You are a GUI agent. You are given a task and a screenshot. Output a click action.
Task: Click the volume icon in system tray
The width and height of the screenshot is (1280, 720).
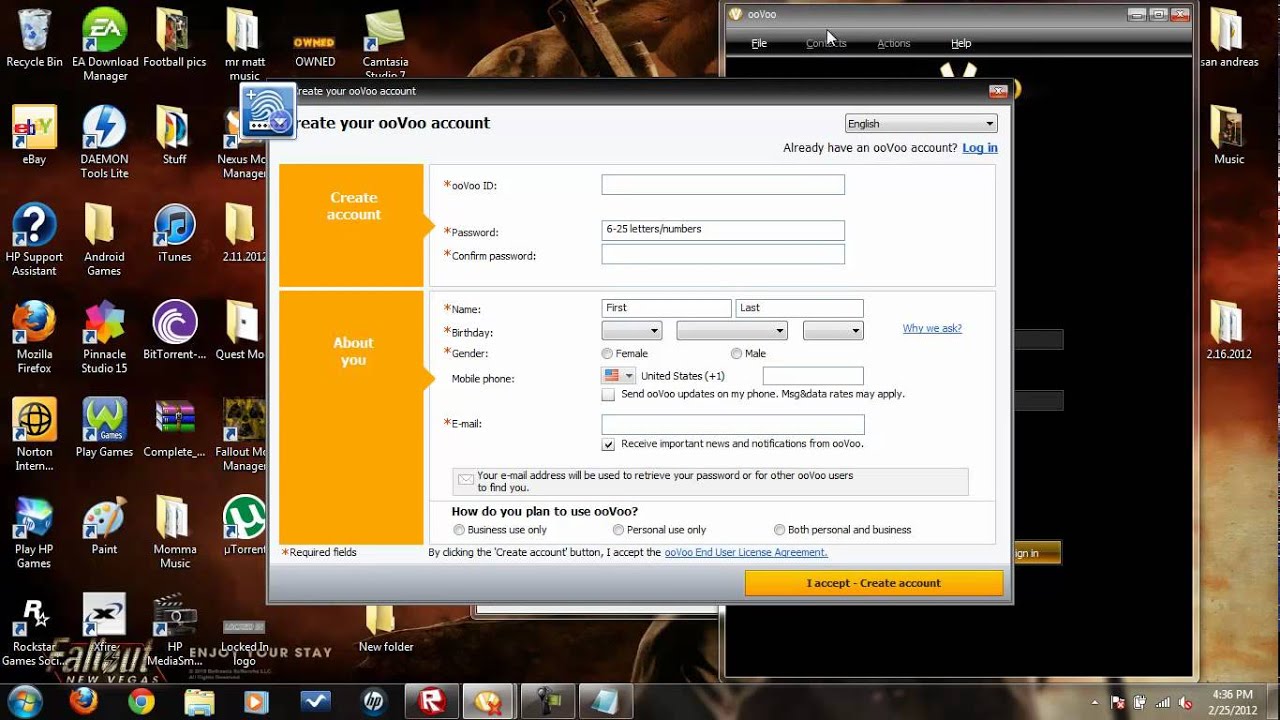click(1186, 703)
